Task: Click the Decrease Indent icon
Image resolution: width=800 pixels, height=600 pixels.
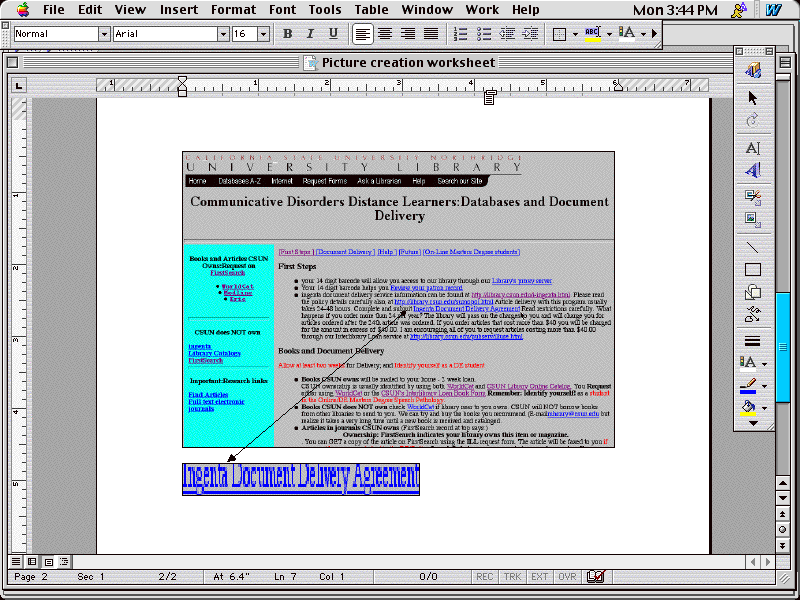Action: (507, 34)
